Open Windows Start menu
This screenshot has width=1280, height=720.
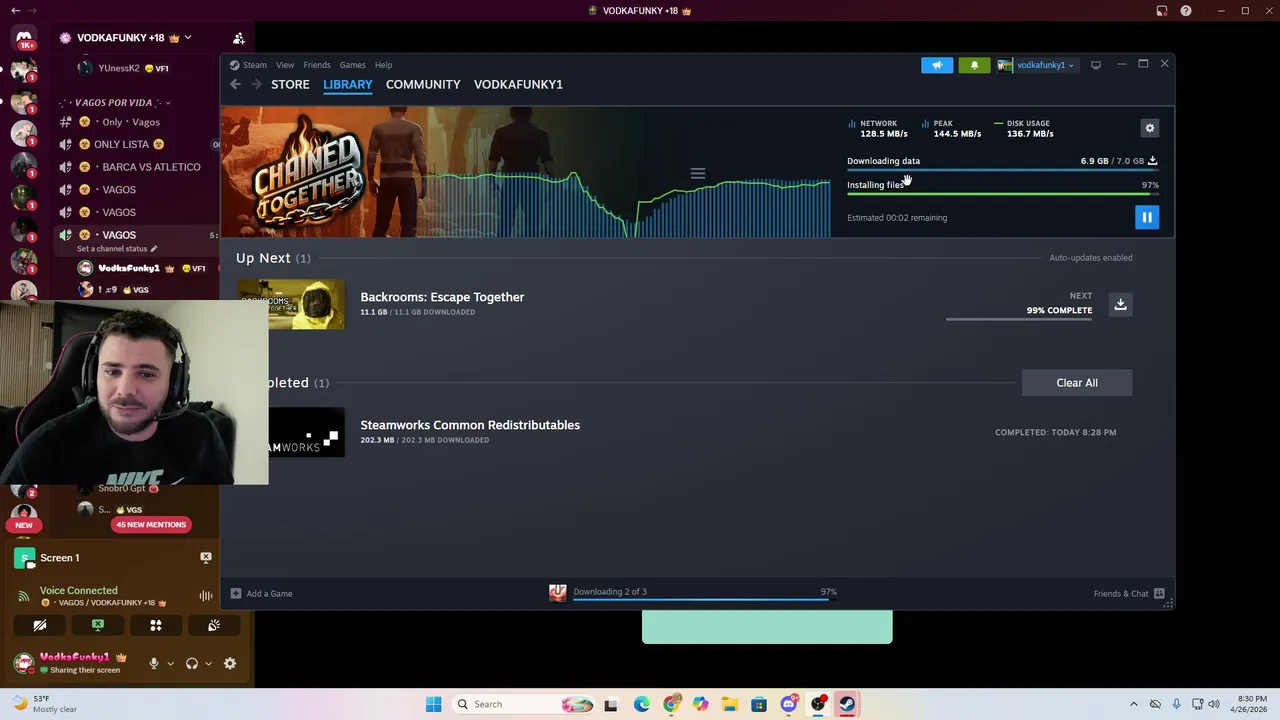433,704
